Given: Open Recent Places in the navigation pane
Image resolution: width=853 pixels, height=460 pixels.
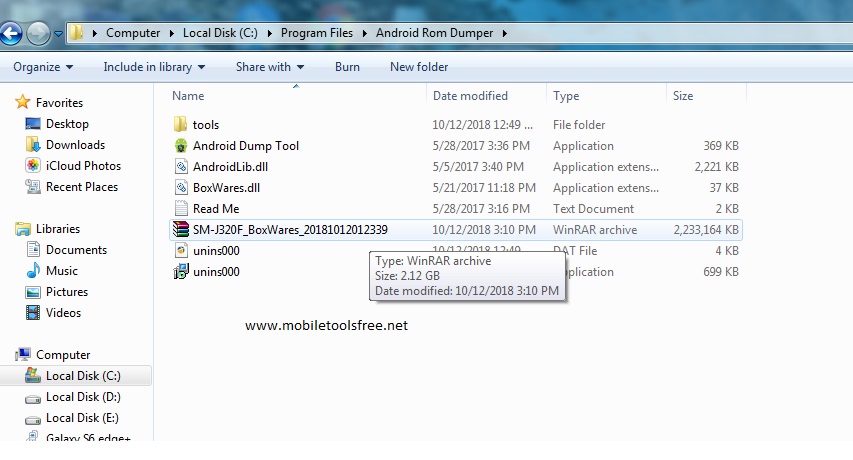Looking at the screenshot, I should coord(82,187).
